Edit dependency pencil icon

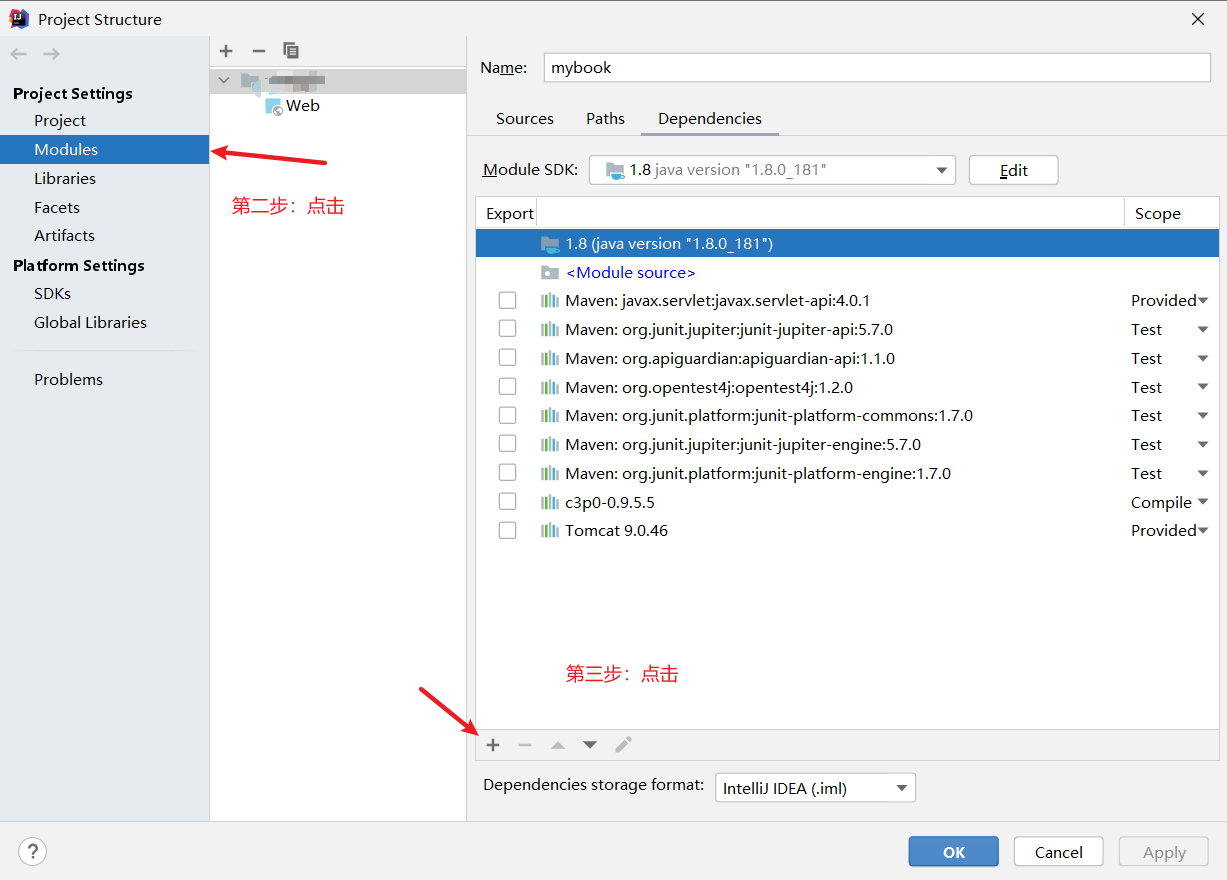(x=623, y=745)
